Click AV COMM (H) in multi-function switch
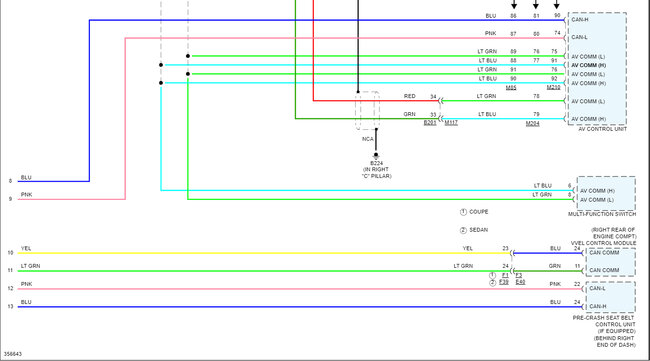 pos(597,191)
